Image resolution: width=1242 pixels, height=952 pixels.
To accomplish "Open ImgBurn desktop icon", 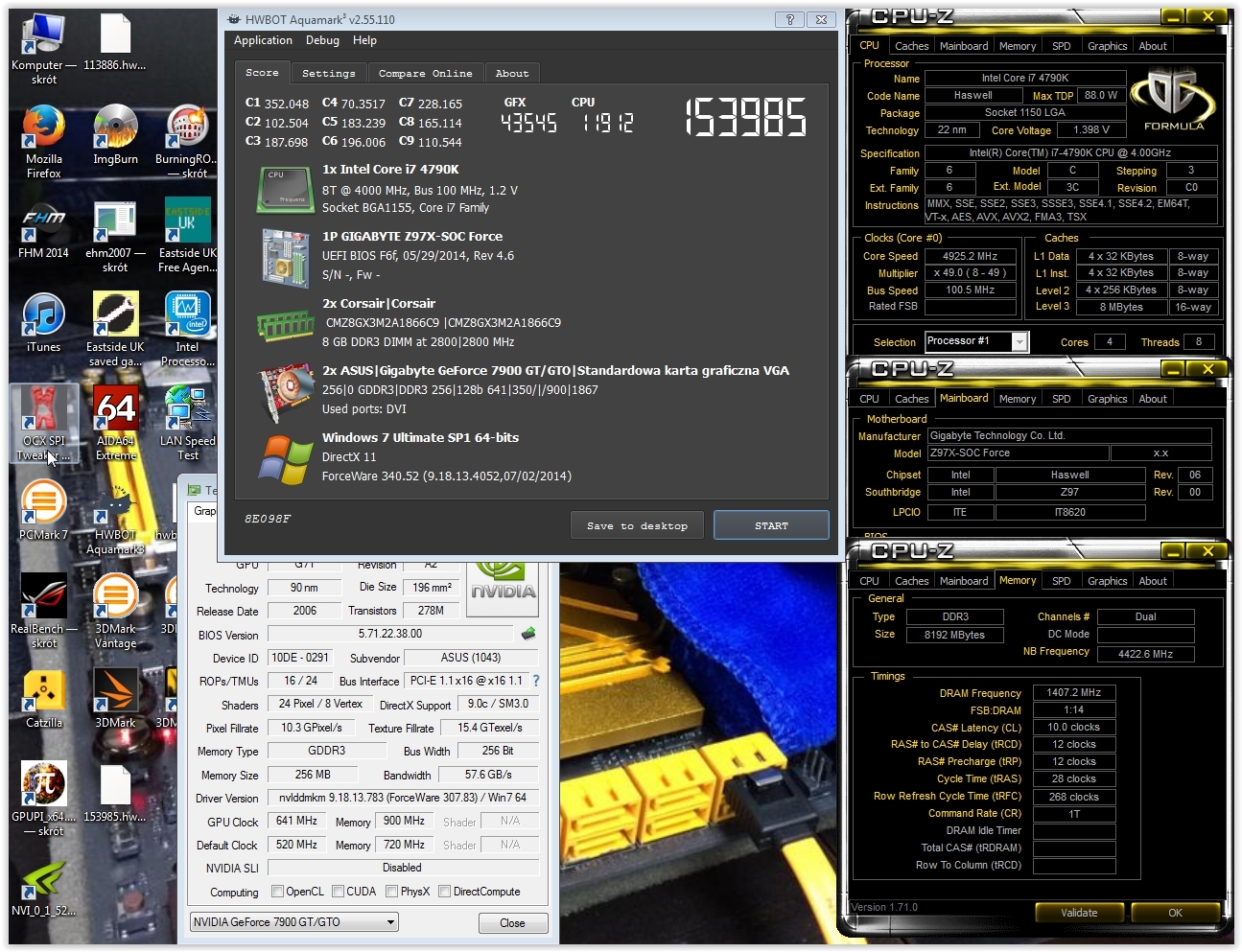I will coord(115,136).
